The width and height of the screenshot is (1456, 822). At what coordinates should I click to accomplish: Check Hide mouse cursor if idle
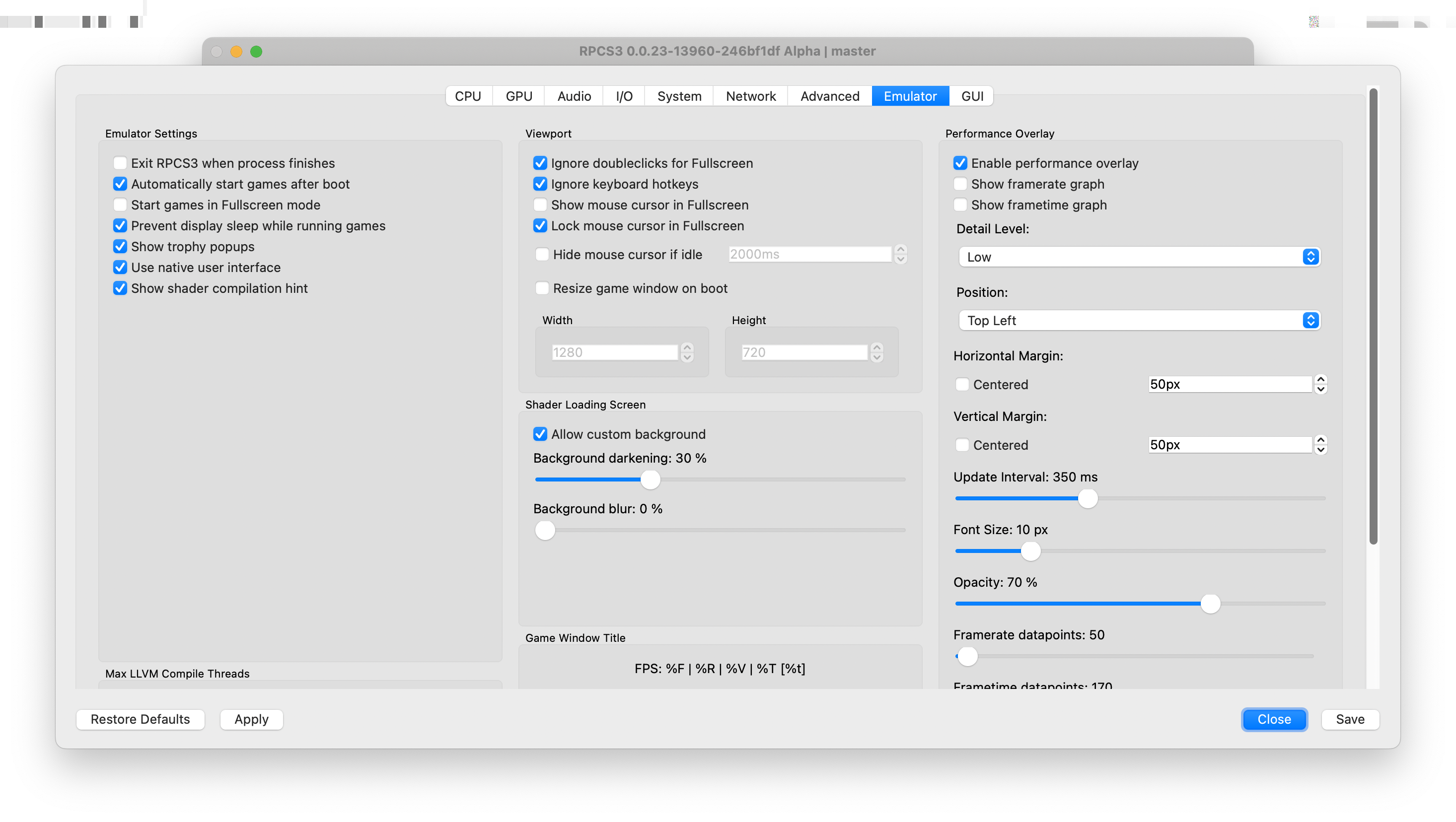pyautogui.click(x=542, y=255)
